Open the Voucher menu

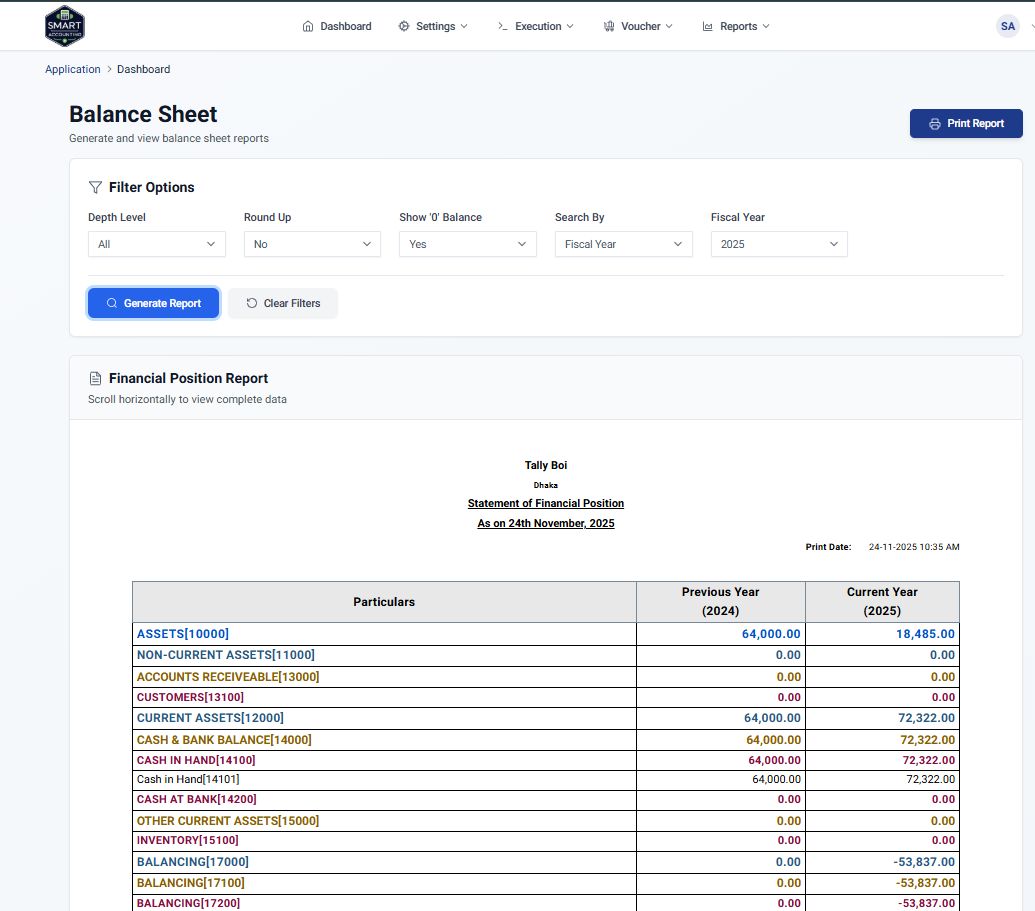(x=639, y=26)
